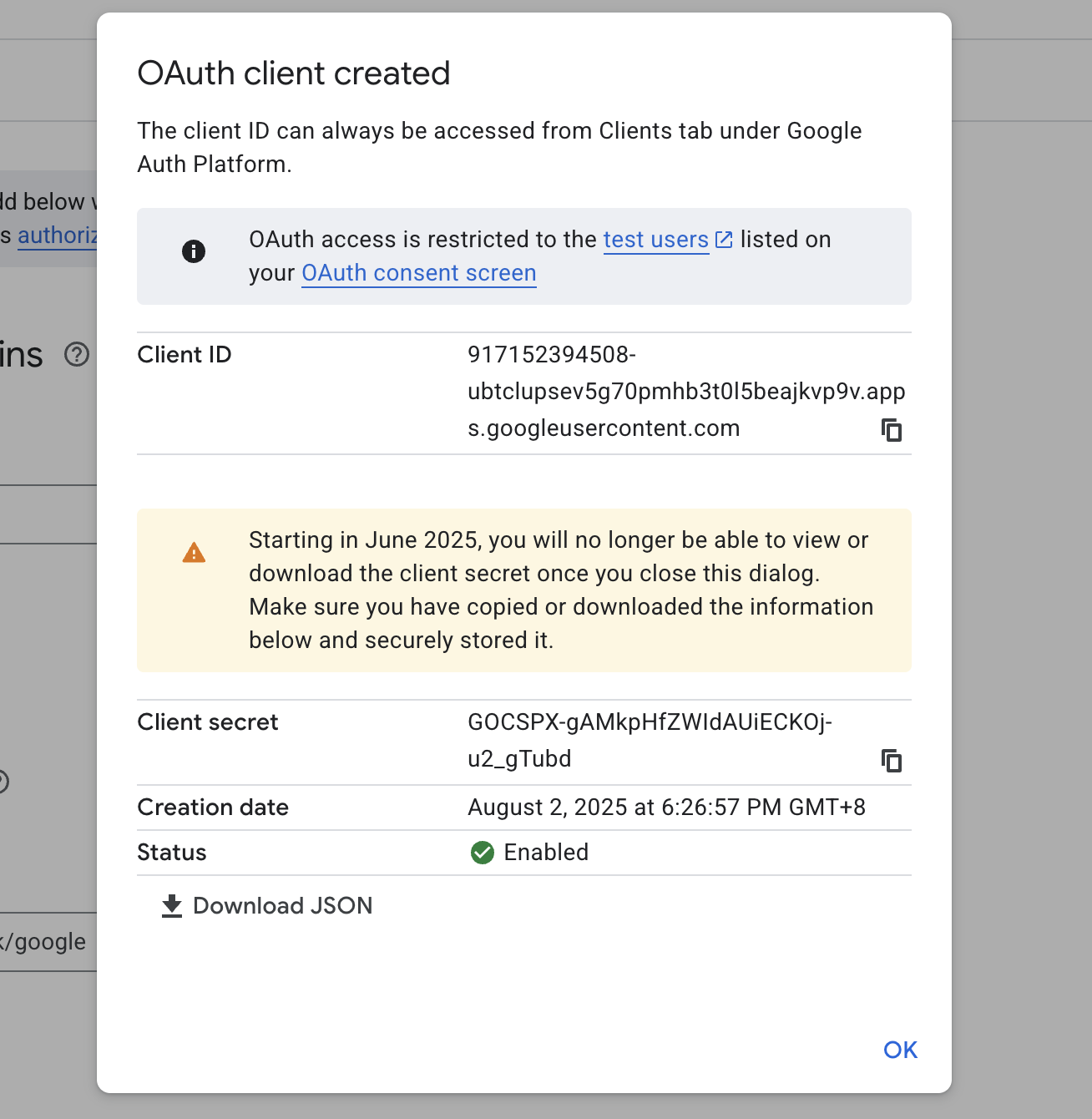Click the download arrow icon beside Download JSON

(x=172, y=906)
